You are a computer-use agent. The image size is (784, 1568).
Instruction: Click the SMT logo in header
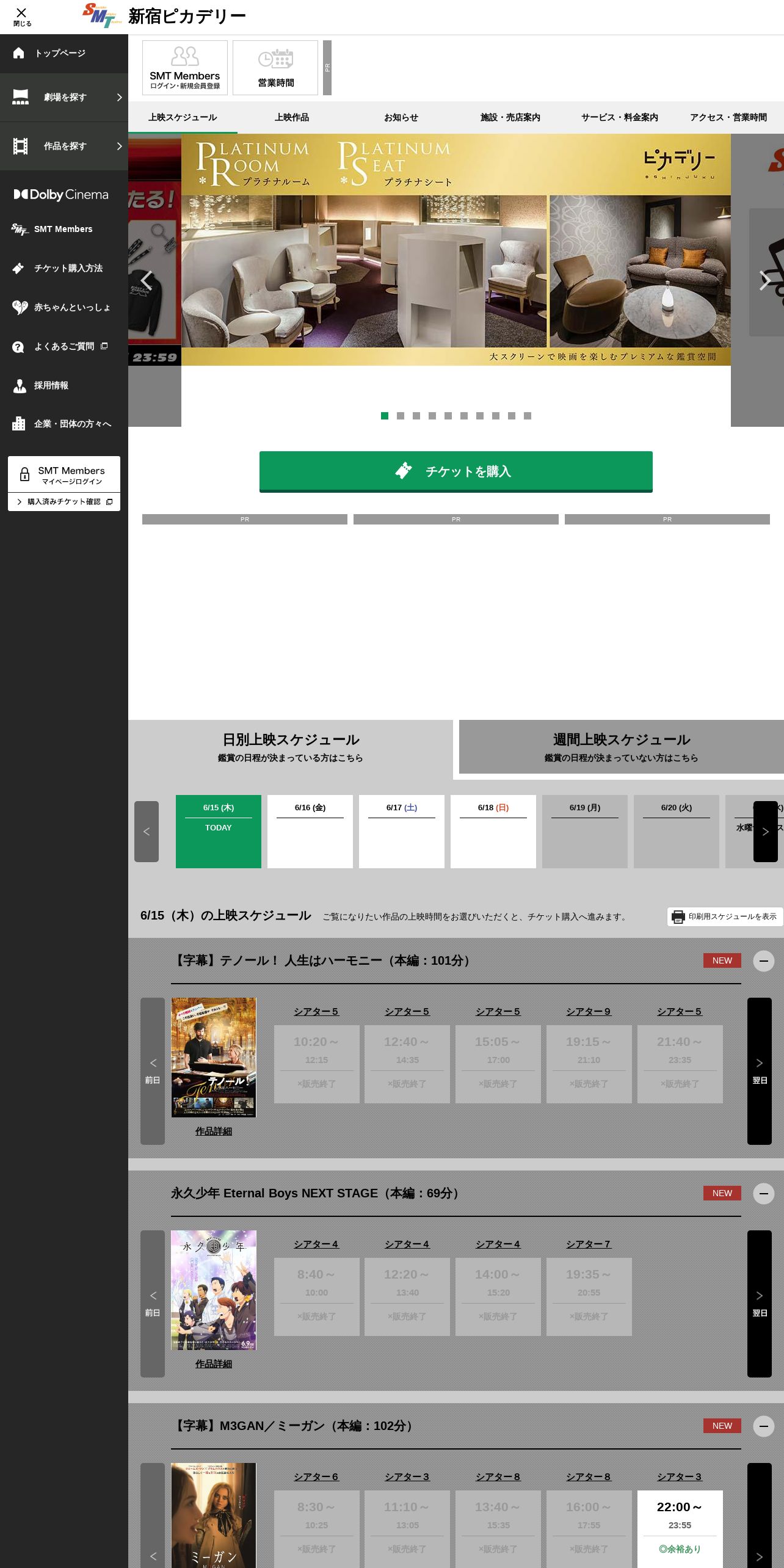coord(103,16)
